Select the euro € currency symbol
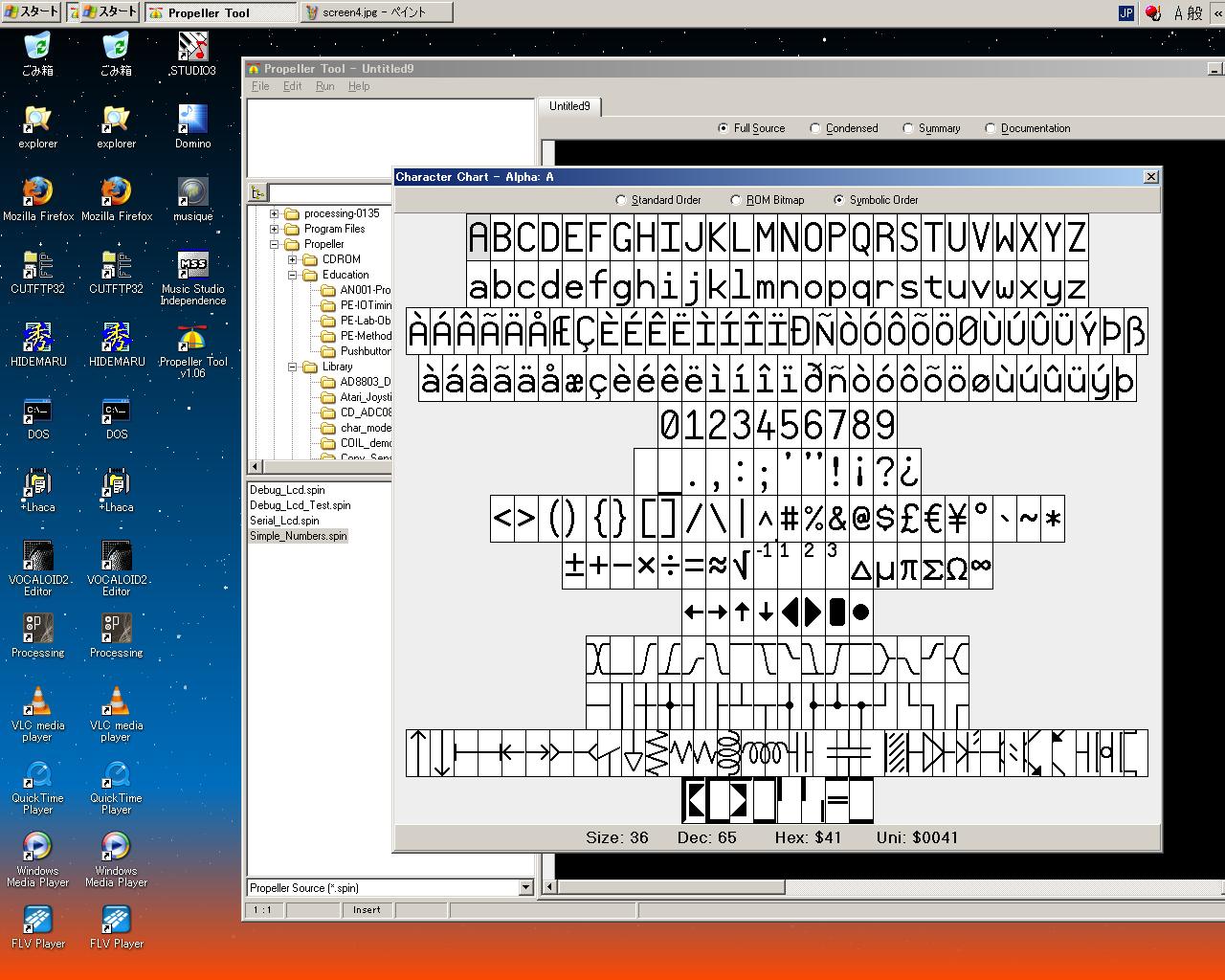 [x=933, y=519]
